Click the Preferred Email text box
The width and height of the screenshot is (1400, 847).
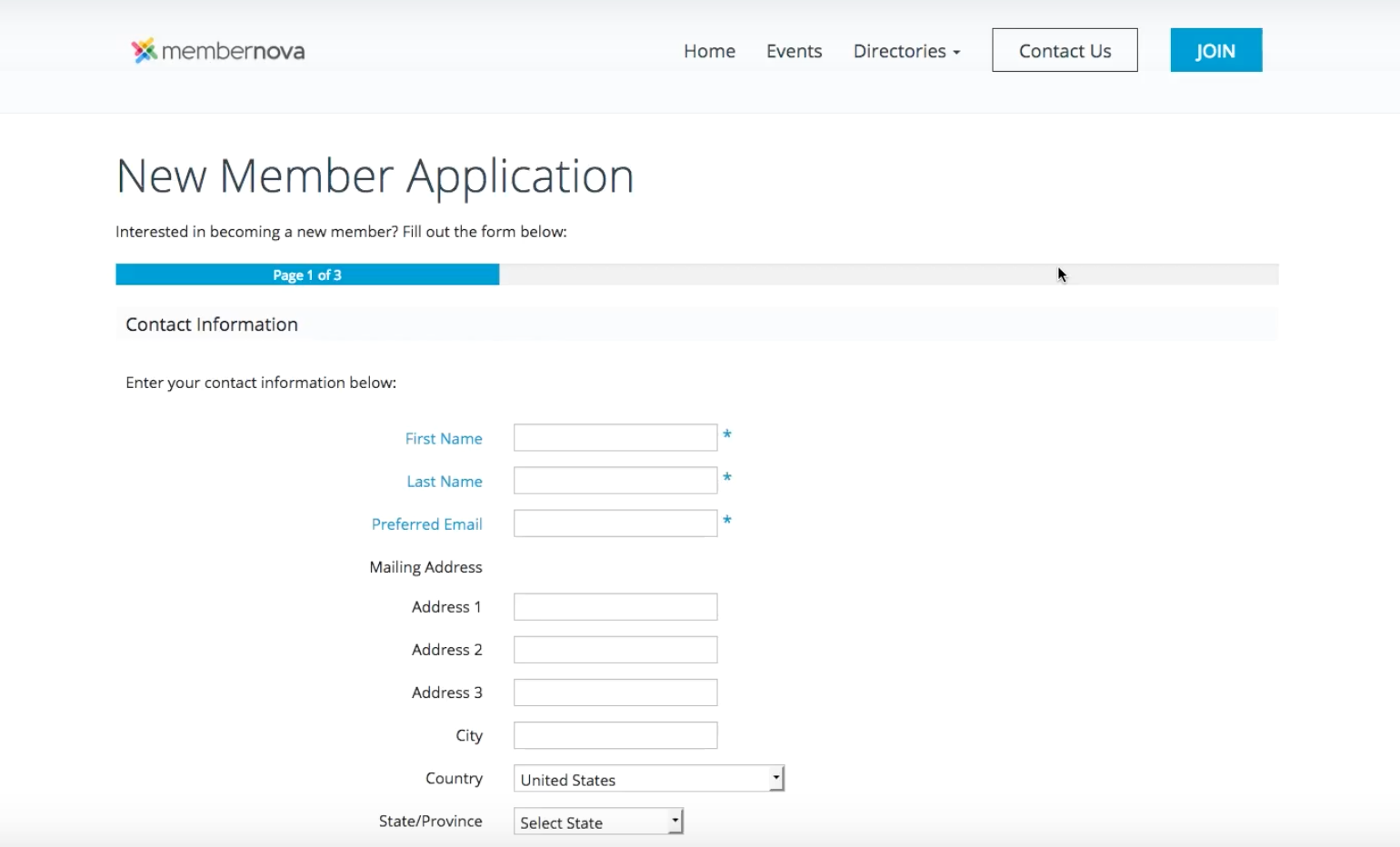point(615,523)
